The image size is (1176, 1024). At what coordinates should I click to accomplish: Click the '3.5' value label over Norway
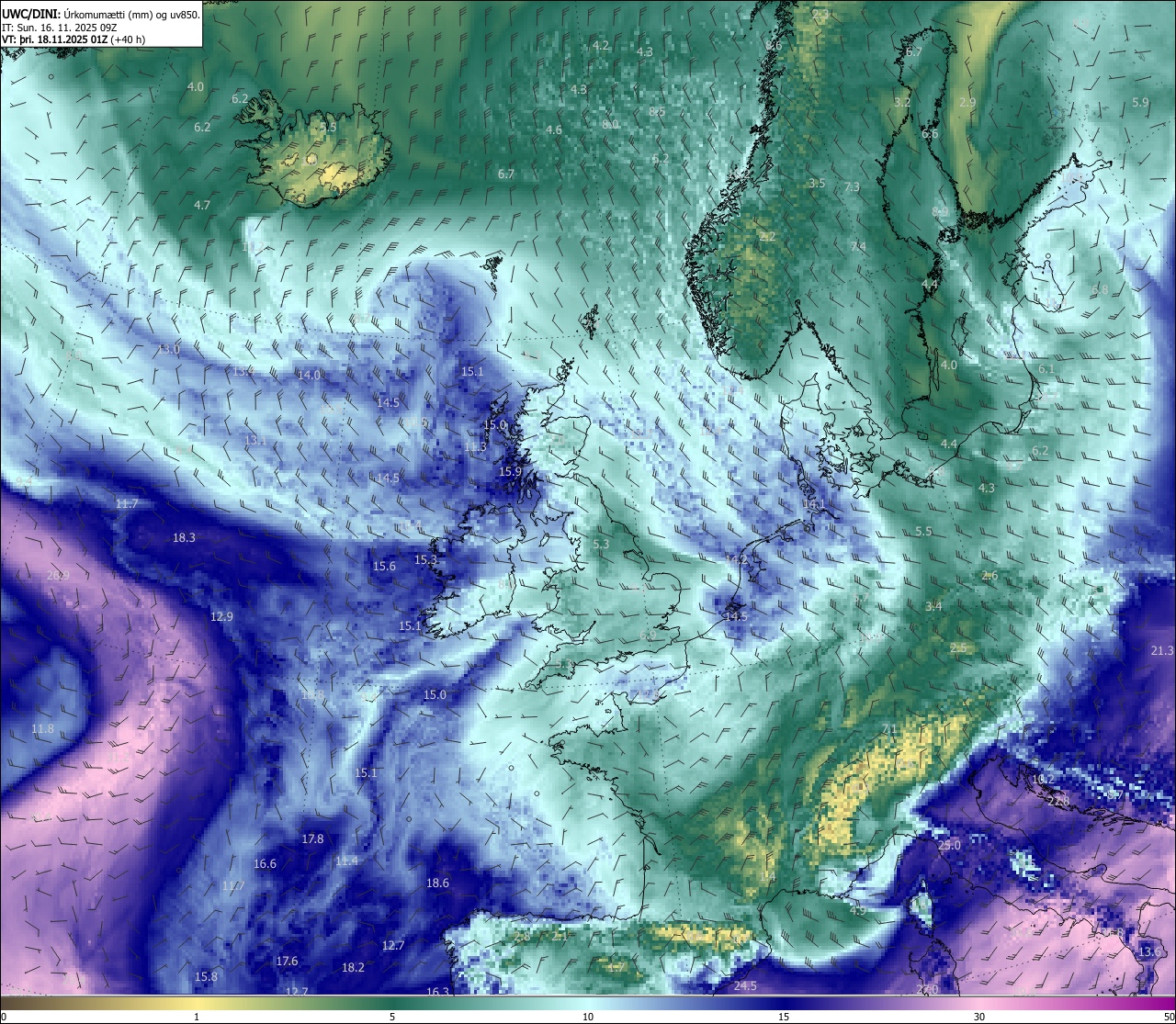tap(817, 184)
